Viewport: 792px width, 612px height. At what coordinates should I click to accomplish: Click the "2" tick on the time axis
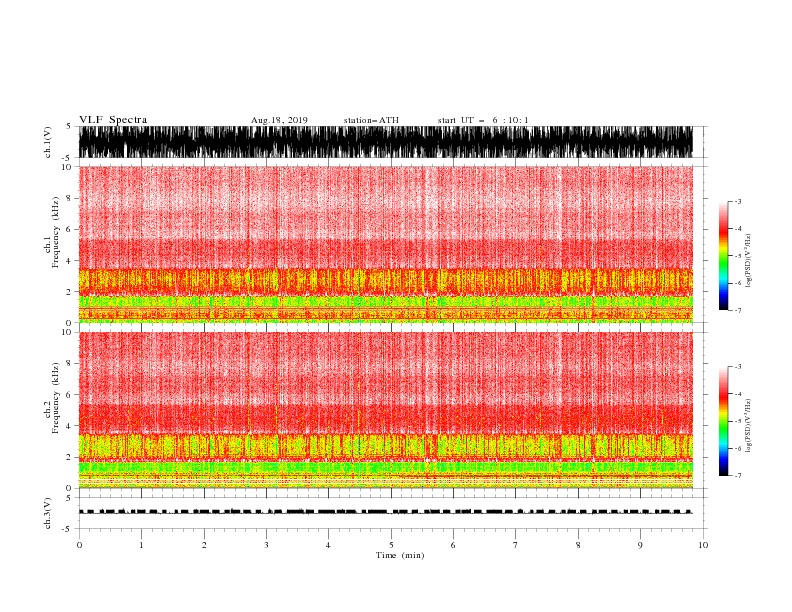click(x=204, y=545)
